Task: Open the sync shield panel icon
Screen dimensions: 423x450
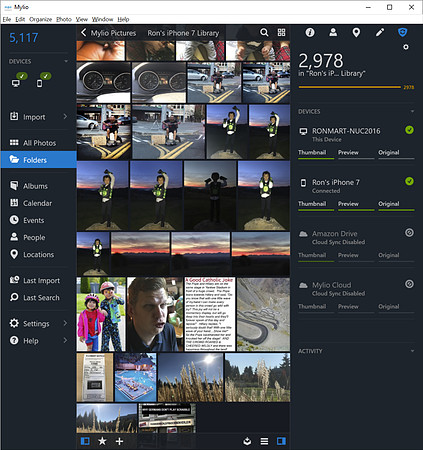Action: coord(403,32)
